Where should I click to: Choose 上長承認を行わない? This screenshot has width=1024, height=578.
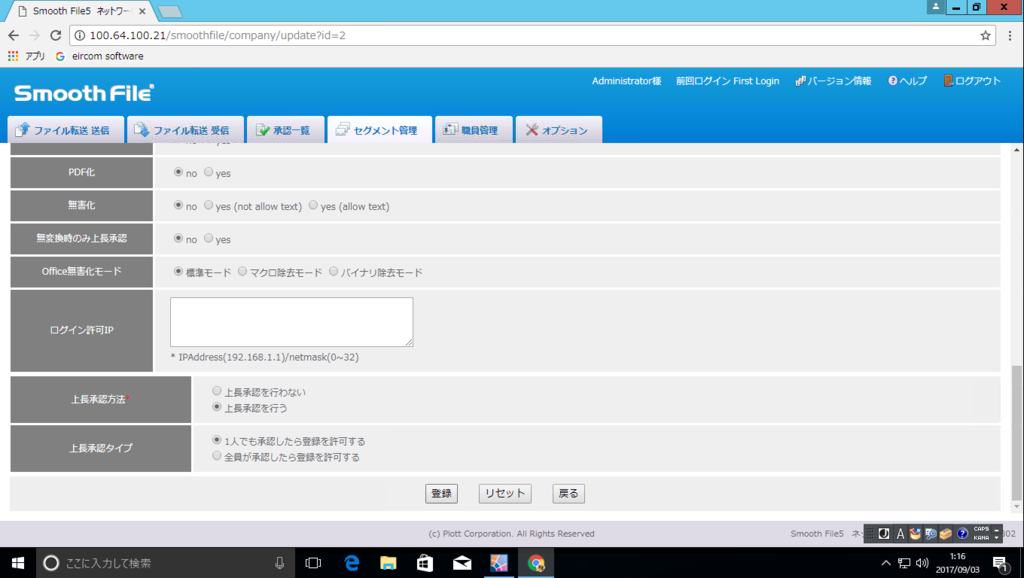(217, 391)
